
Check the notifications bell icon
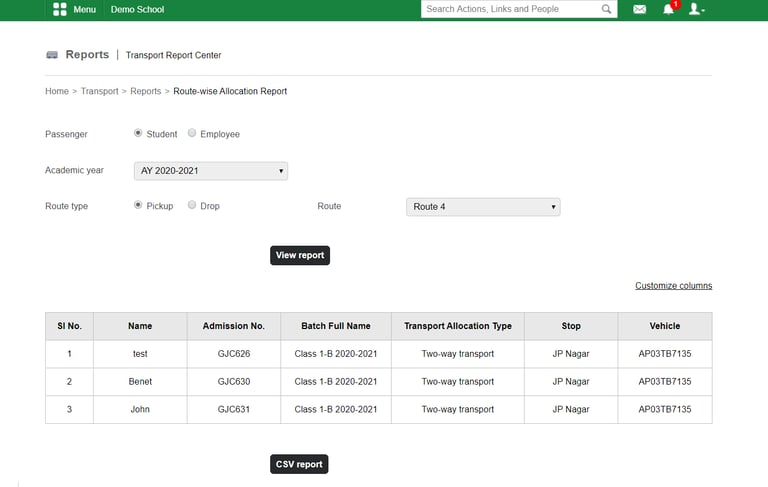pyautogui.click(x=668, y=9)
